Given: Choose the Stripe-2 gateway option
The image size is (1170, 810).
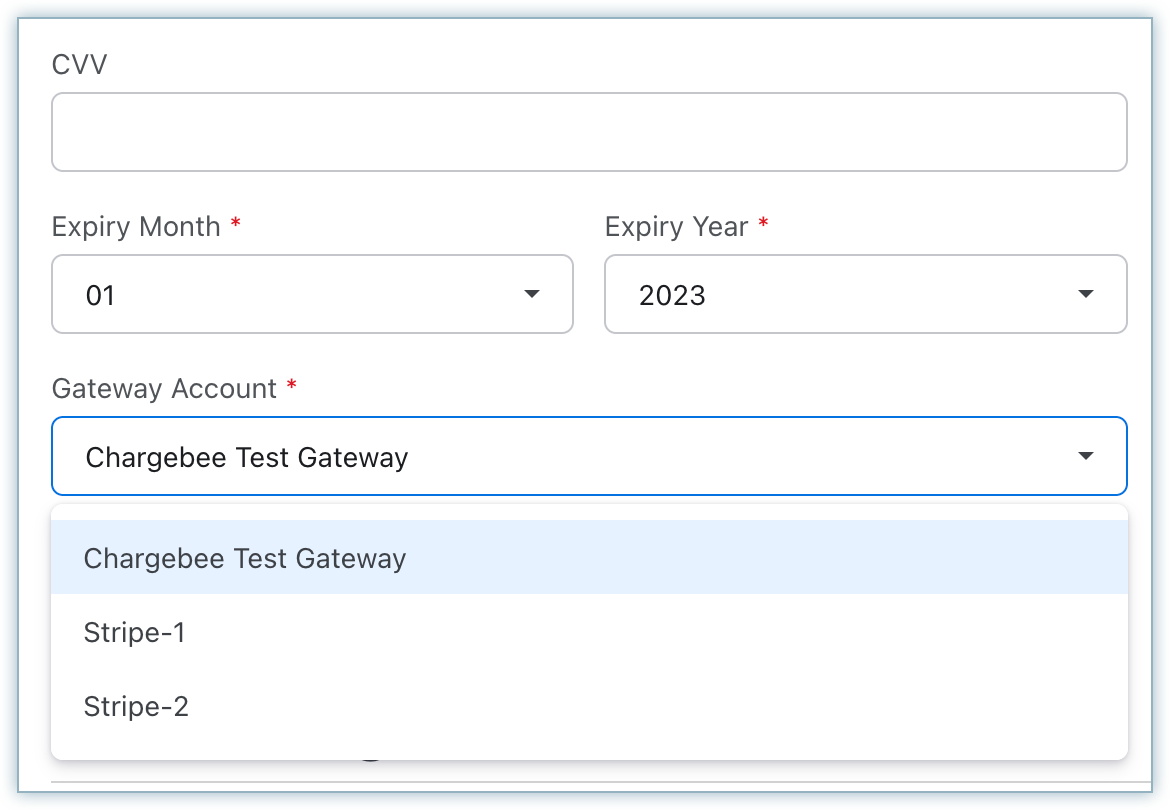Looking at the screenshot, I should (136, 707).
